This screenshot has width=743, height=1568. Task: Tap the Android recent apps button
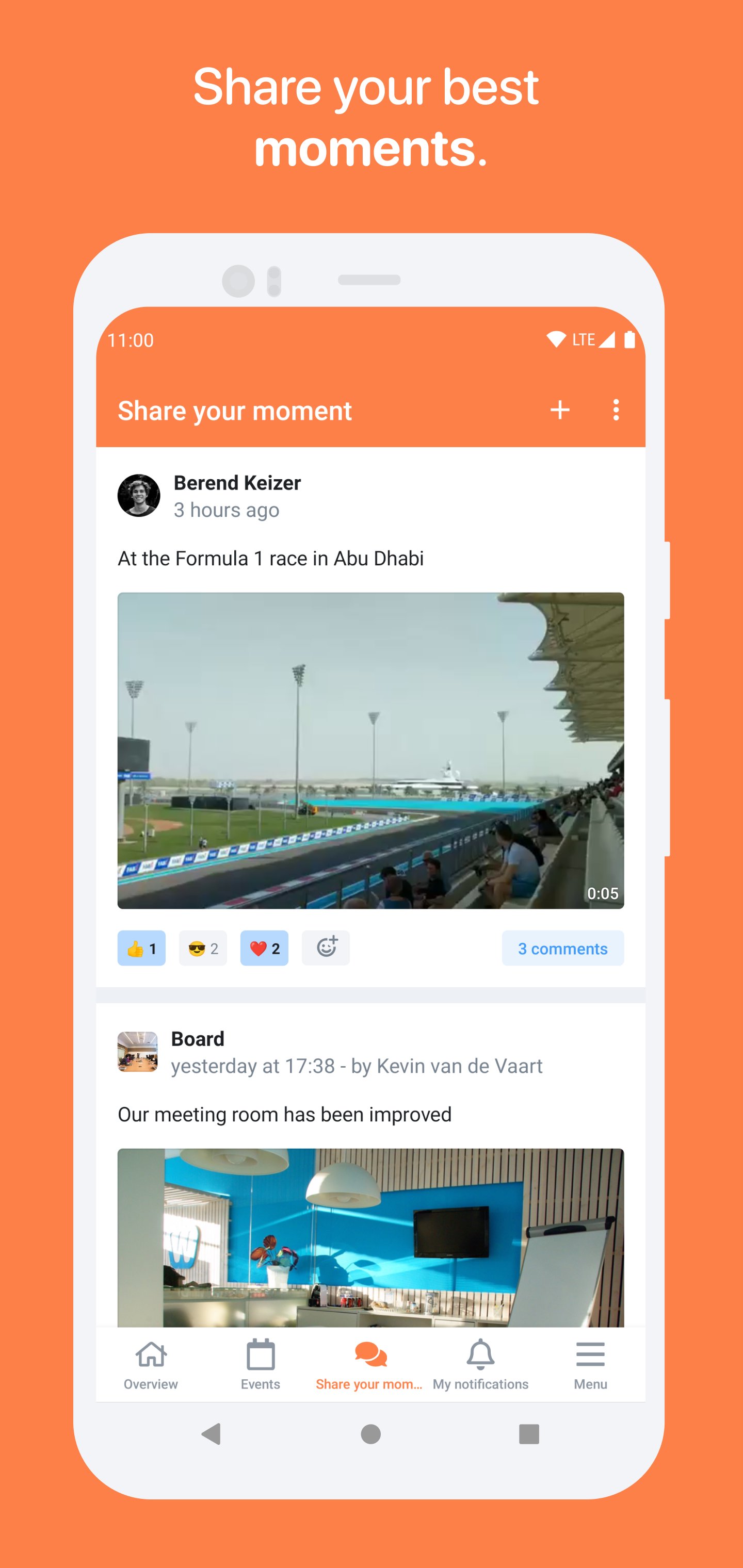[529, 1434]
